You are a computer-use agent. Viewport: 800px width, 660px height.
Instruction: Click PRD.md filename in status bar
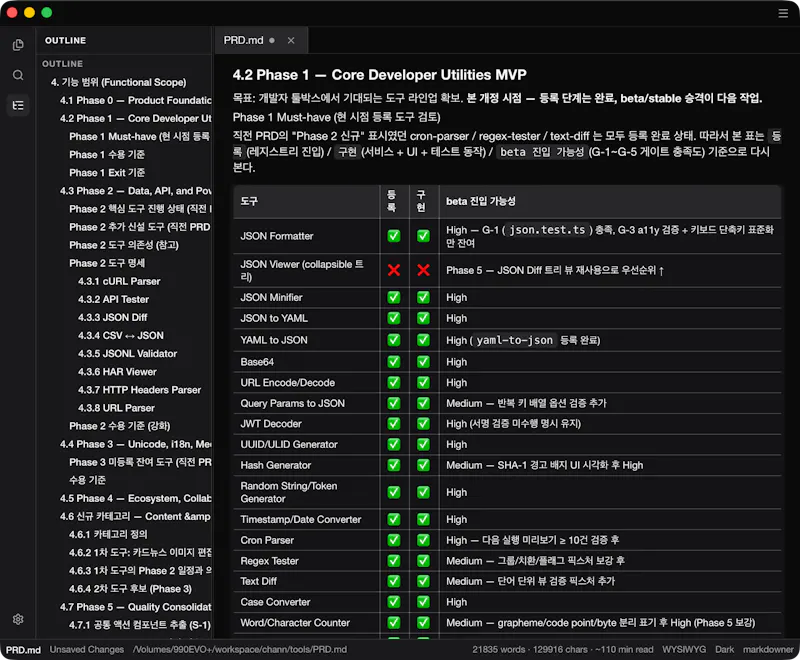[23, 650]
